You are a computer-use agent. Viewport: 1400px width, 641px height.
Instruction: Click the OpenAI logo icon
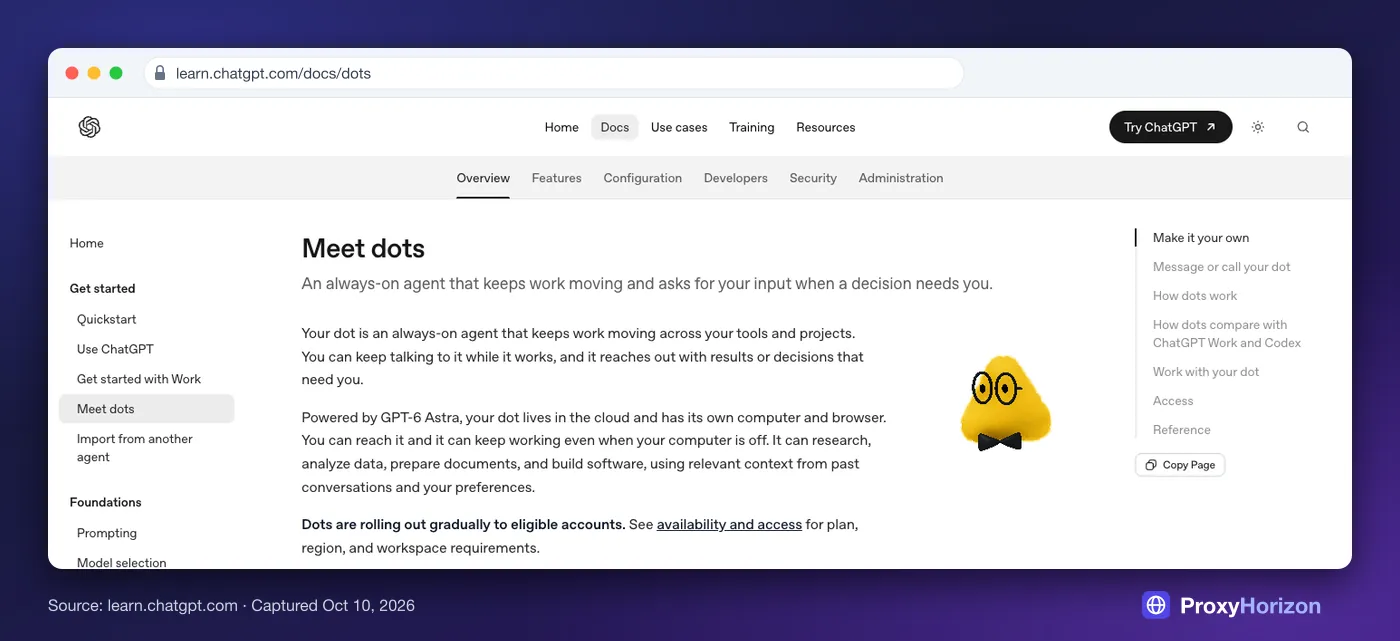pyautogui.click(x=90, y=127)
